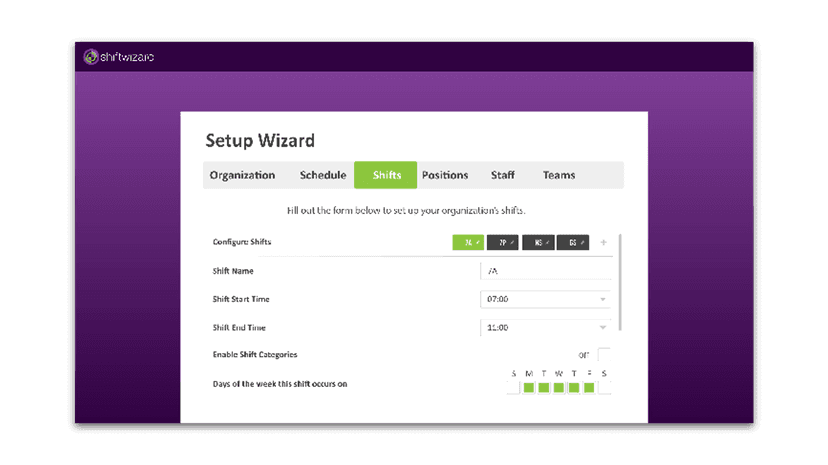
Task: Uncheck the Wednesday day box
Action: coord(559,388)
